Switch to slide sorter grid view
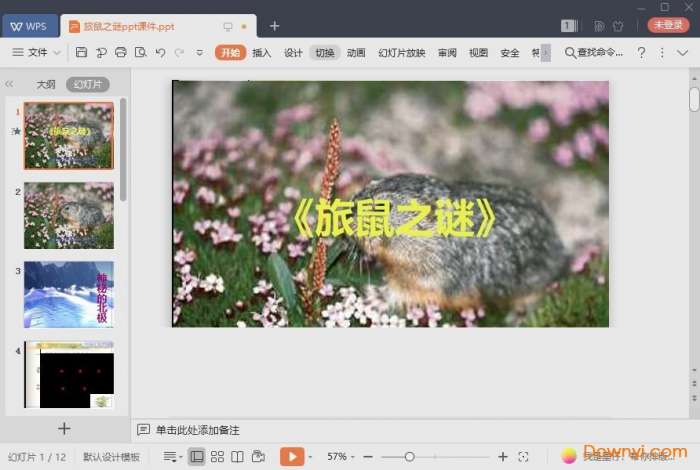This screenshot has width=700, height=470. coord(217,456)
